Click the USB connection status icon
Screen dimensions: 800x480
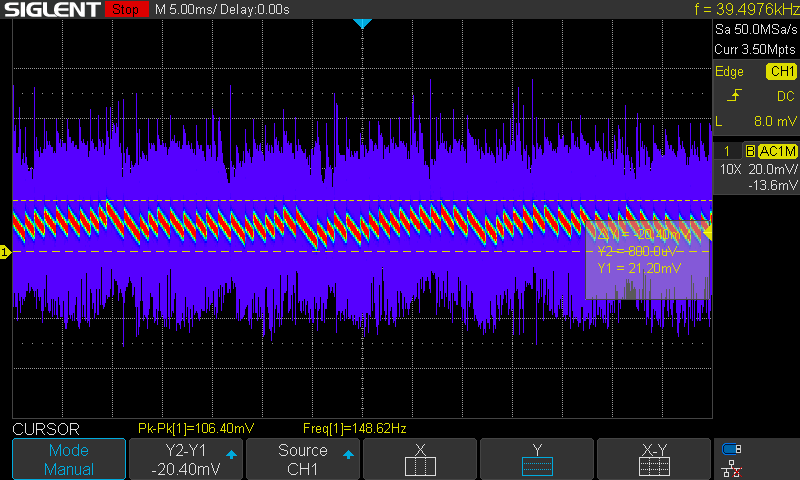[x=732, y=449]
